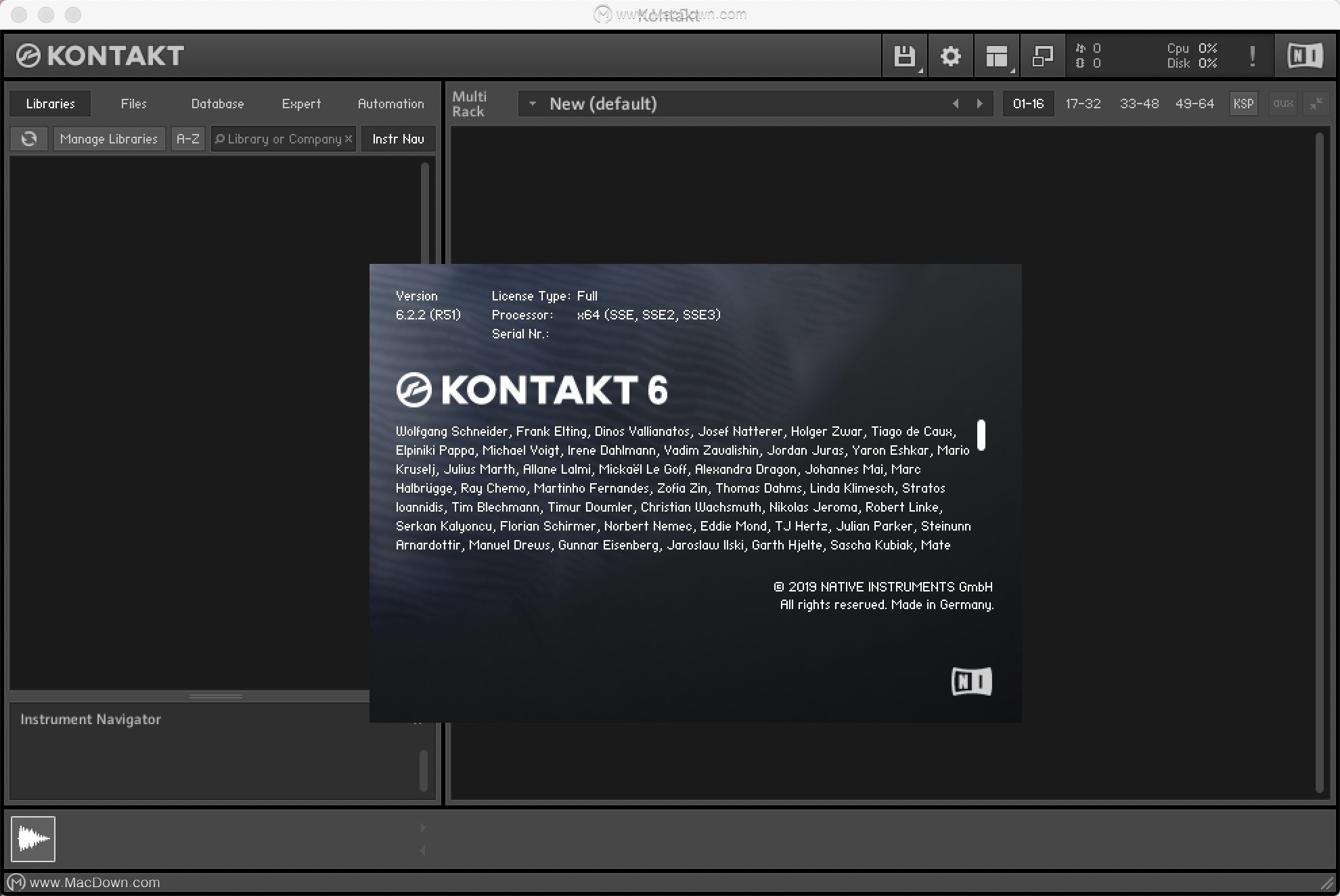Select rack page 17-32
1340x896 pixels.
coord(1083,104)
